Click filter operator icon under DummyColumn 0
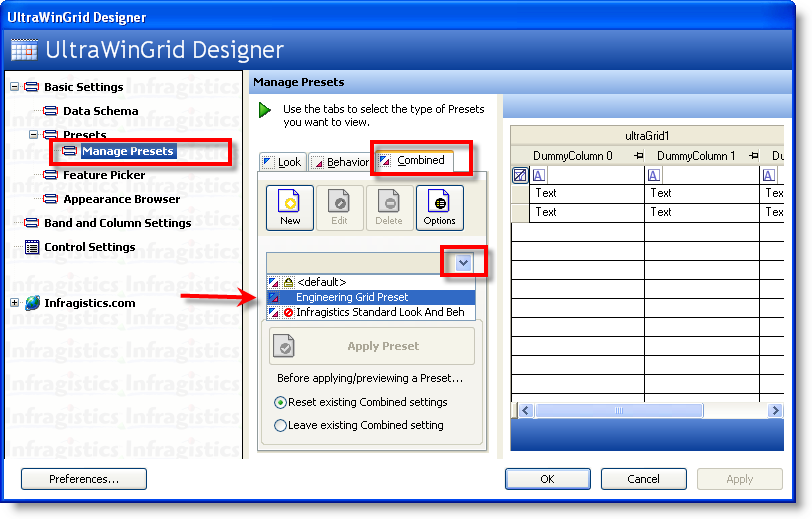Screen dimensions: 812x519 tap(539, 175)
